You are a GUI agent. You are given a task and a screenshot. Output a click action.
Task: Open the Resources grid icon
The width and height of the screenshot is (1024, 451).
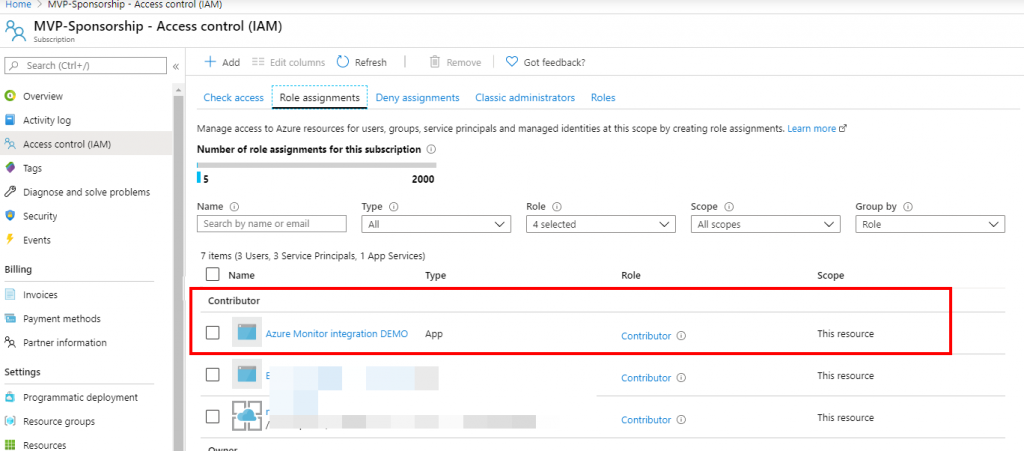(x=10, y=445)
